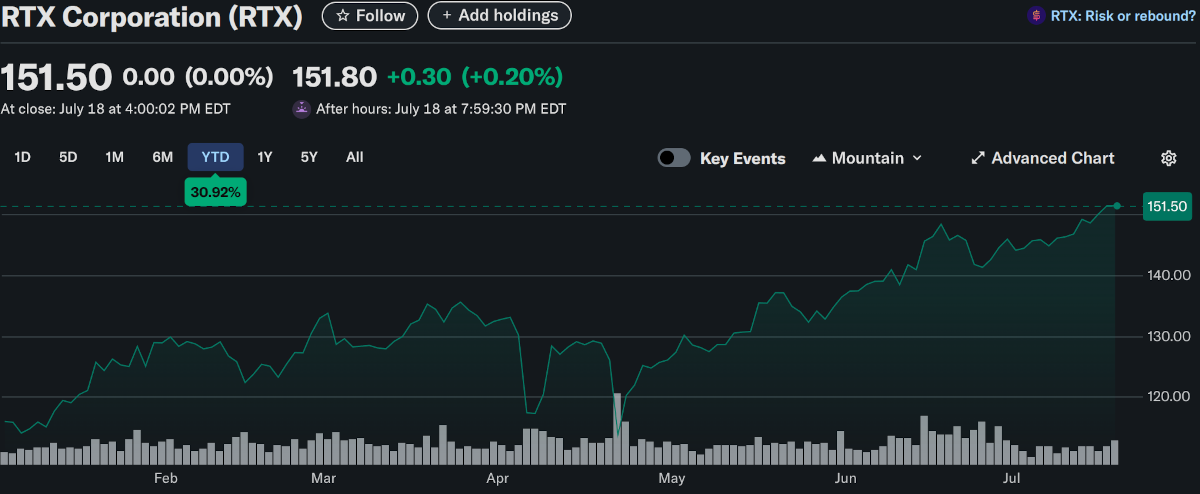
Task: Click the After hours July 18 timestamp
Action: pyautogui.click(x=441, y=108)
